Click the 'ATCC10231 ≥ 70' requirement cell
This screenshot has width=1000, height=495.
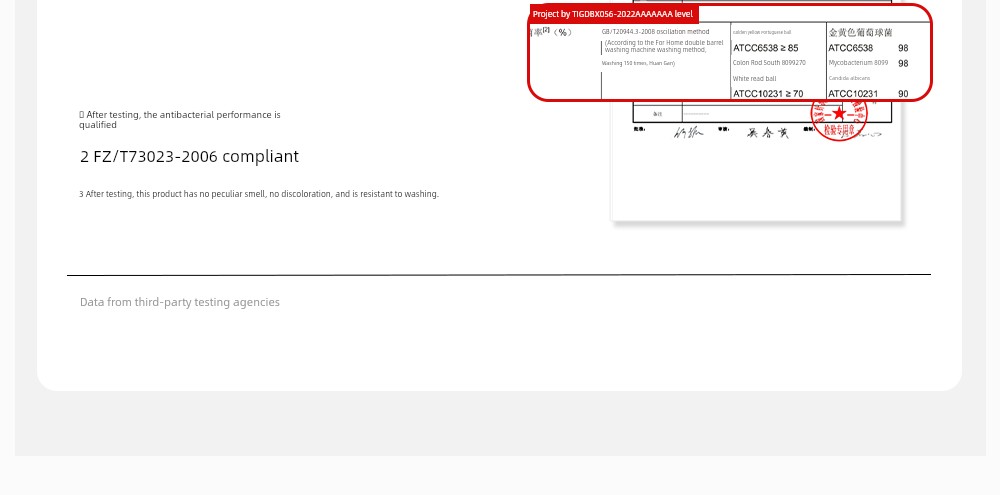tap(767, 94)
